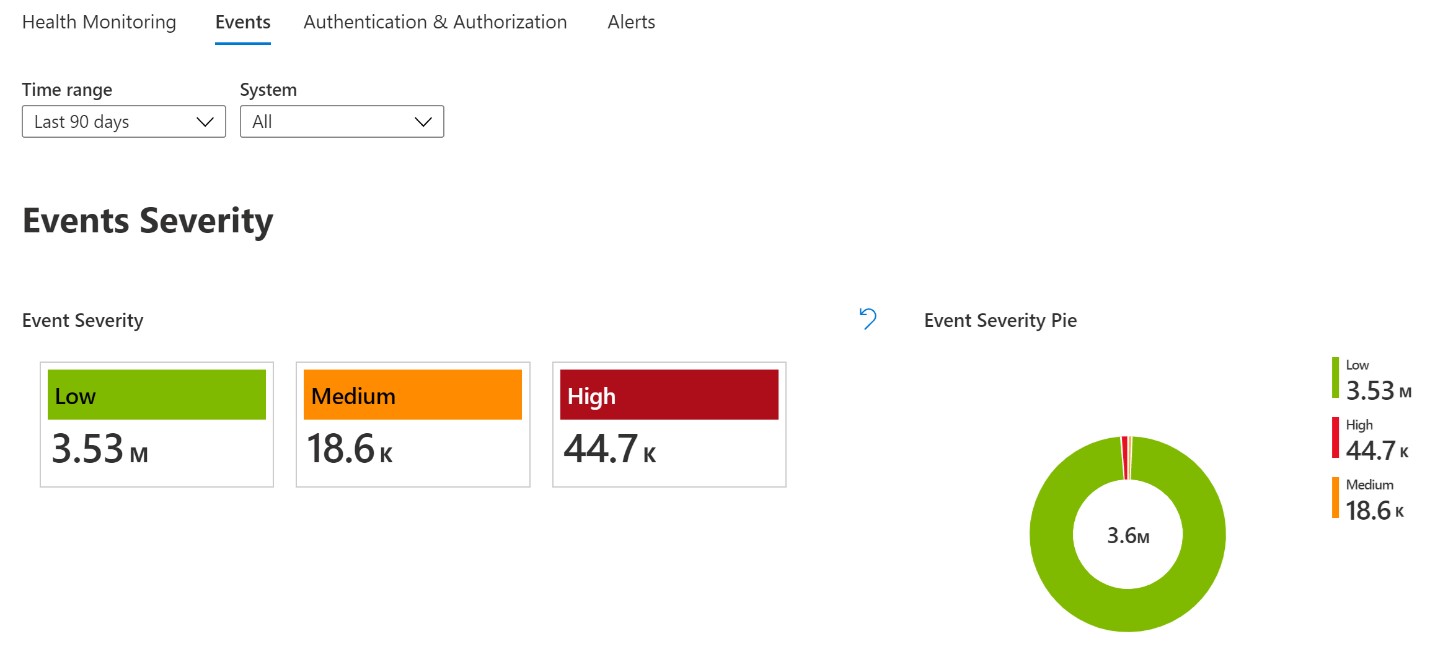Viewport: 1443px width, 660px height.
Task: Click the Medium severity card
Action: [412, 423]
